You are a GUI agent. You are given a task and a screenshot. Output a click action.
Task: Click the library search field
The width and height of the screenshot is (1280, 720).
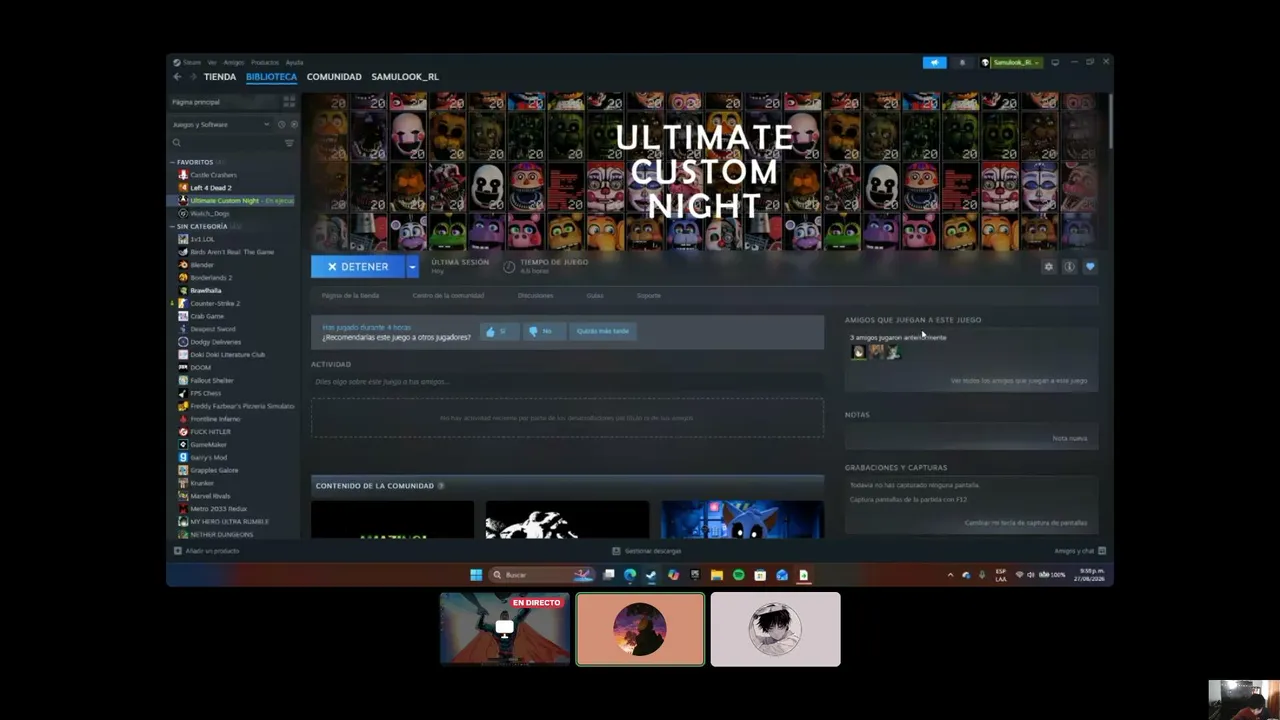[226, 143]
